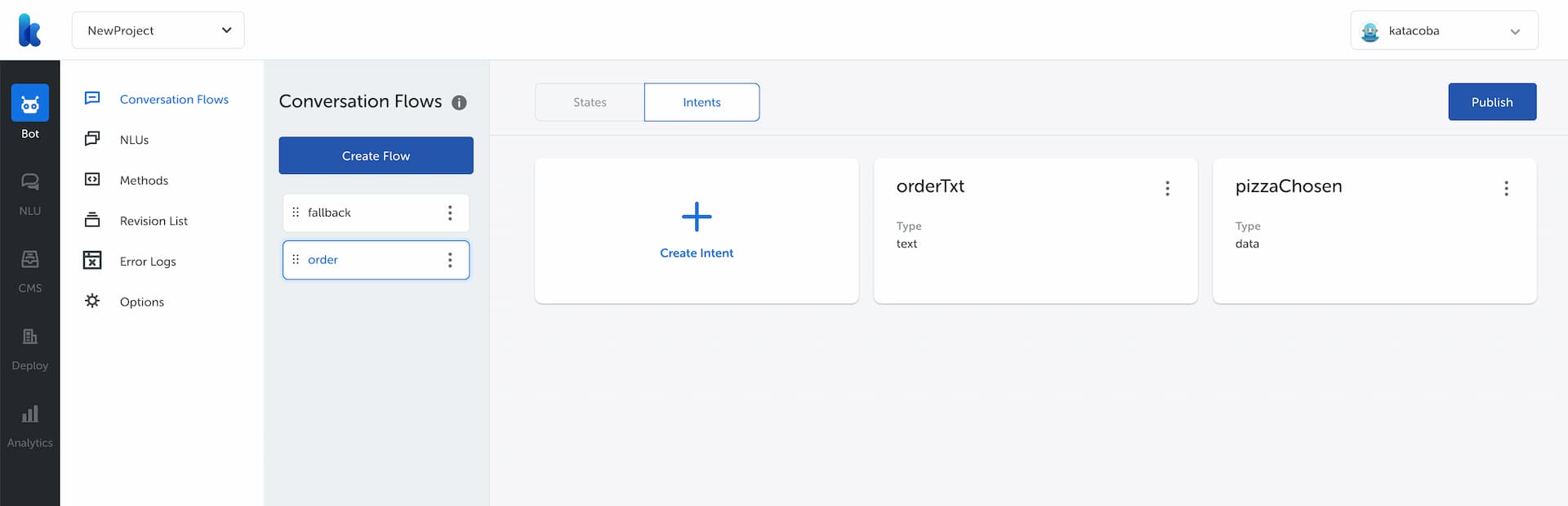Open the NewProject project dropdown
The width and height of the screenshot is (1568, 506).
click(x=158, y=30)
